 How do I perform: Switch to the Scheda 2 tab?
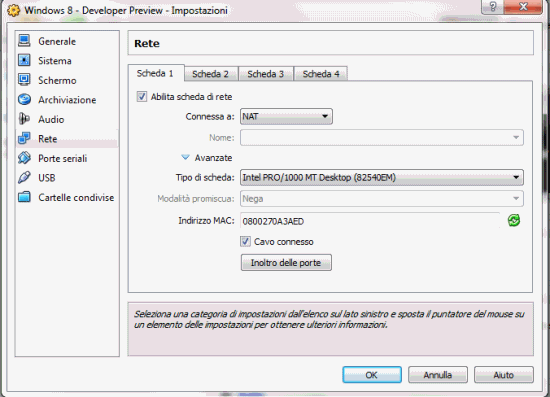(x=210, y=74)
